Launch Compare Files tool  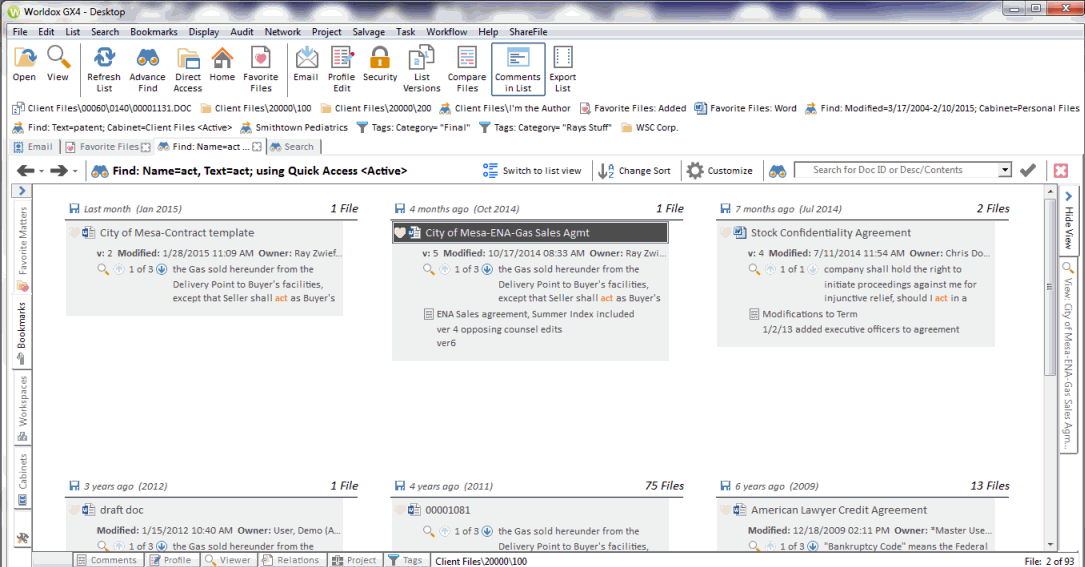(x=467, y=69)
